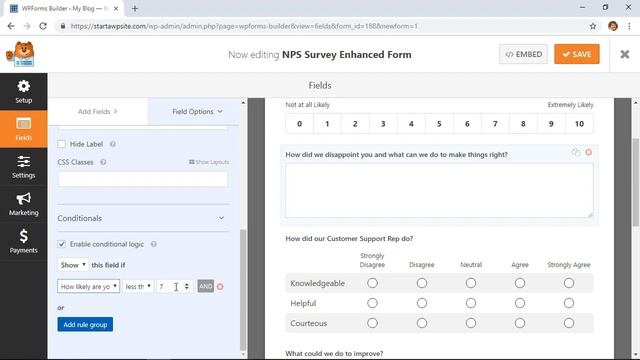Select Strongly Agree for Courteous
The width and height of the screenshot is (640, 360).
click(569, 323)
